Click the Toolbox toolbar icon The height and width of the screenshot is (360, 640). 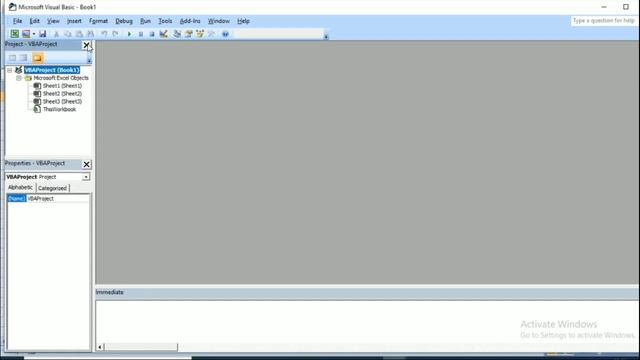click(x=211, y=34)
